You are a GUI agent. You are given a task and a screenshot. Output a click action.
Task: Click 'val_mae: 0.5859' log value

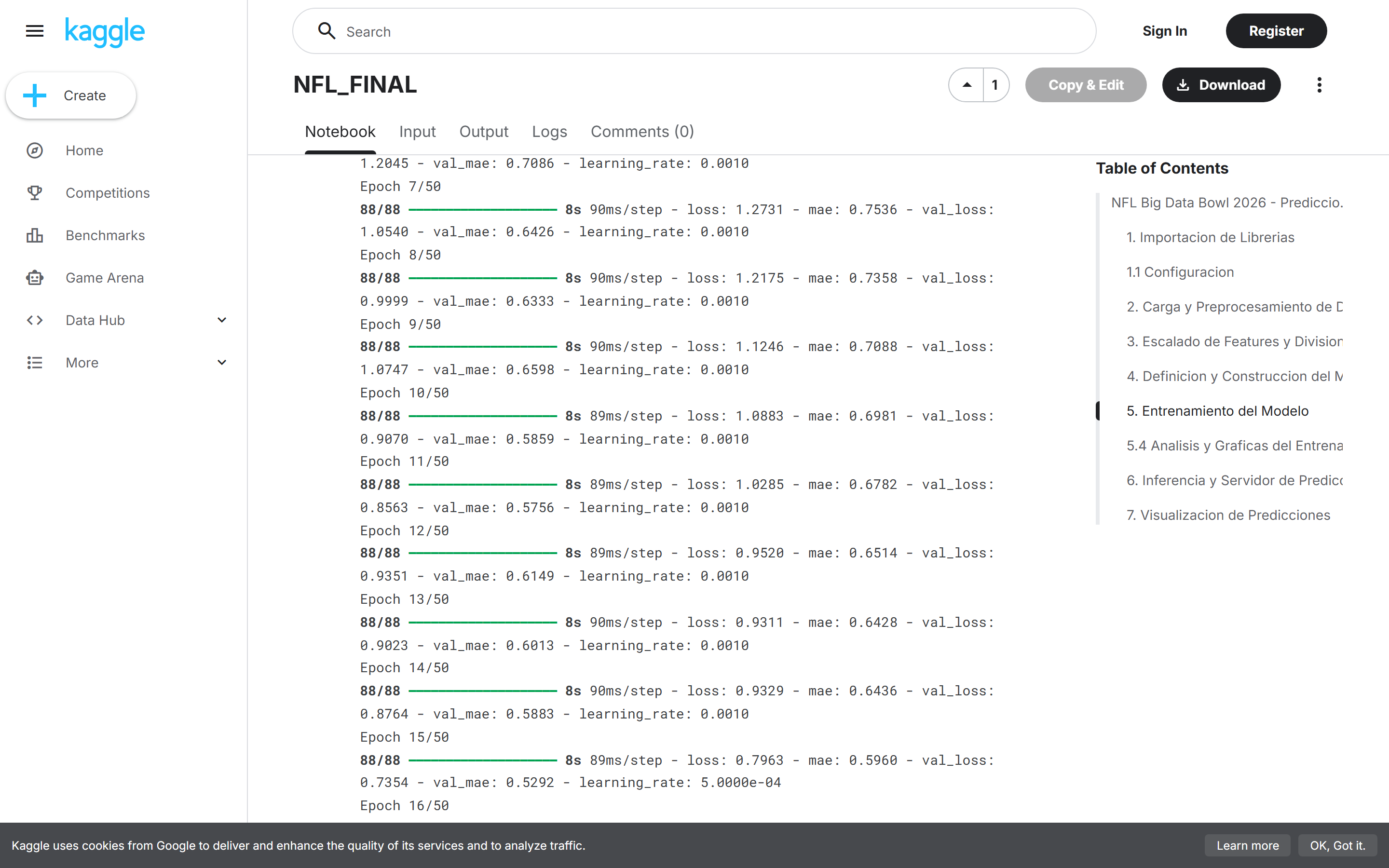pos(493,439)
